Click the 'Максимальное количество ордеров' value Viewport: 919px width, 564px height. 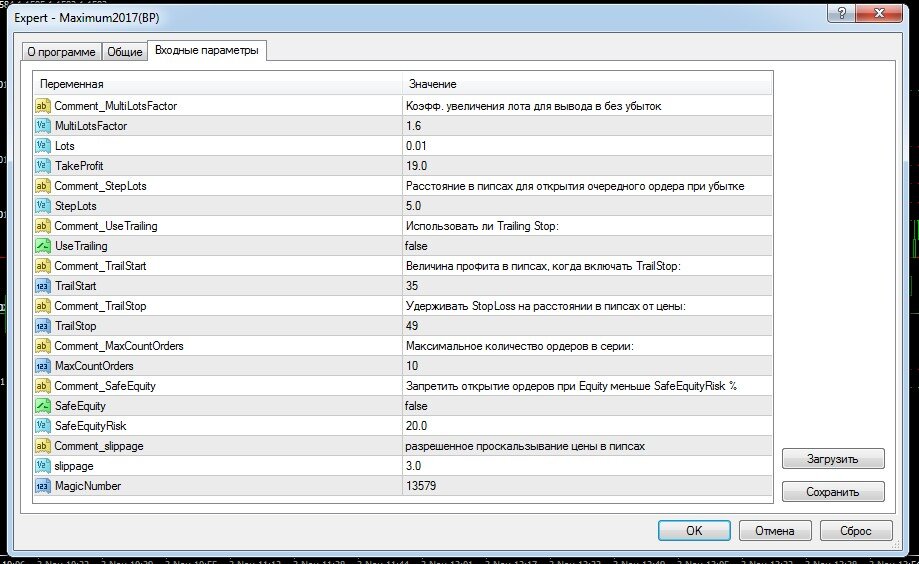[519, 346]
